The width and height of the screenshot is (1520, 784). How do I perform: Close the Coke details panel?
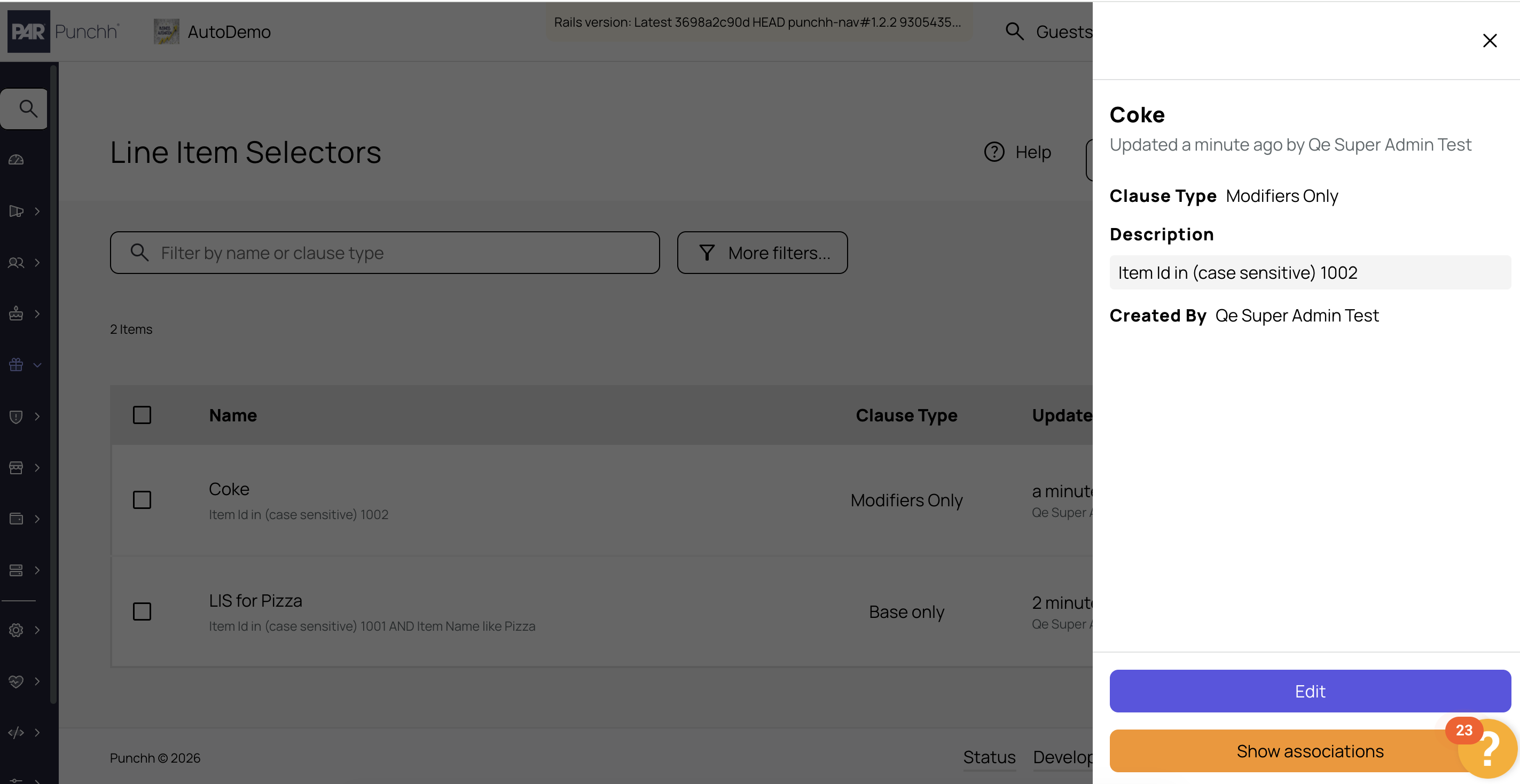pos(1490,41)
